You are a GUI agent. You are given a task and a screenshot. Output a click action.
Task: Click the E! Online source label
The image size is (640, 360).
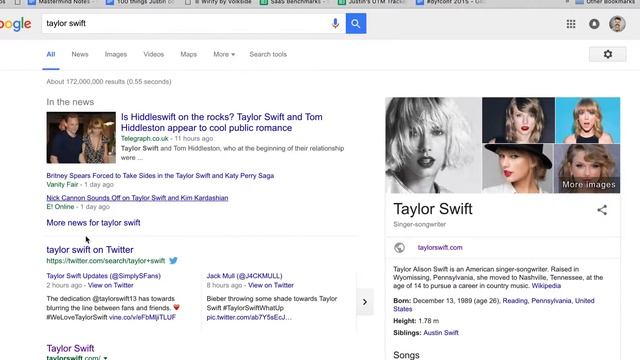[x=60, y=207]
